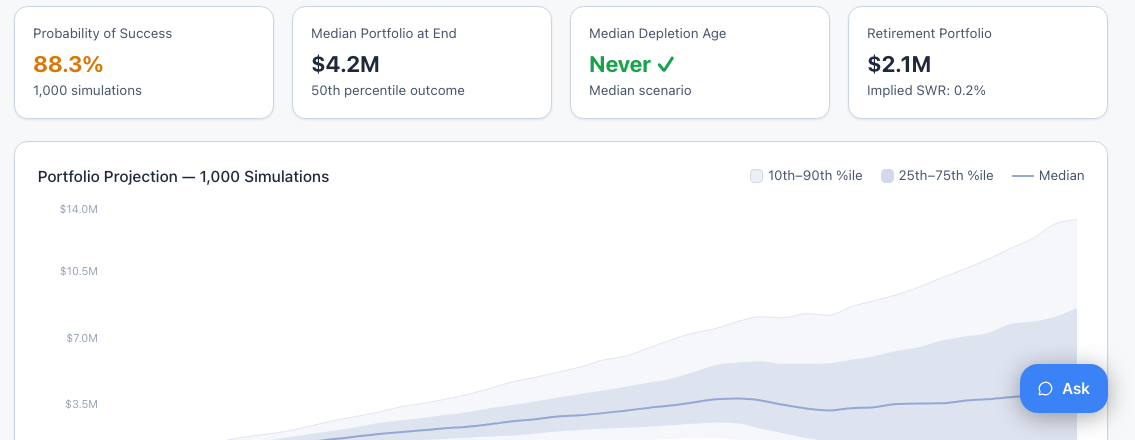This screenshot has width=1135, height=440.
Task: Toggle the Median series legend label
Action: 1061,176
